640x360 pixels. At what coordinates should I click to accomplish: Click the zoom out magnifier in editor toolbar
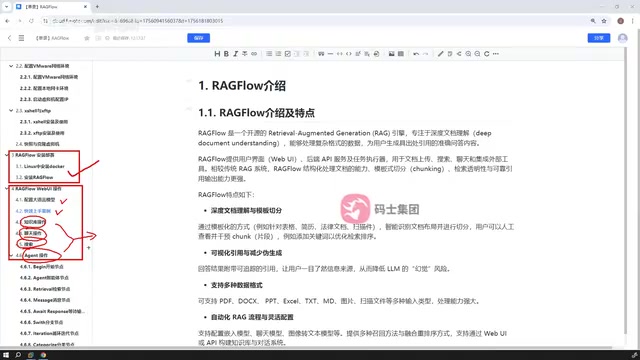point(477,54)
